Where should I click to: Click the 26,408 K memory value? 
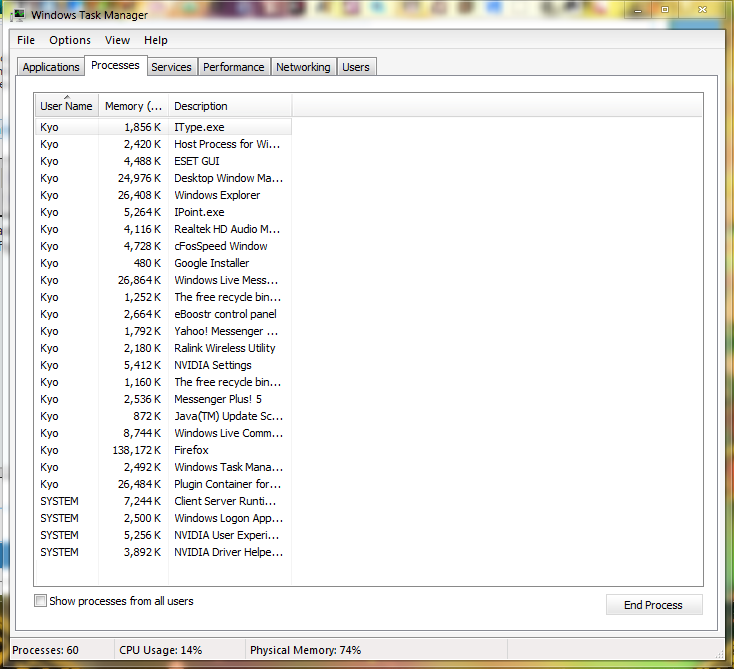(x=139, y=195)
